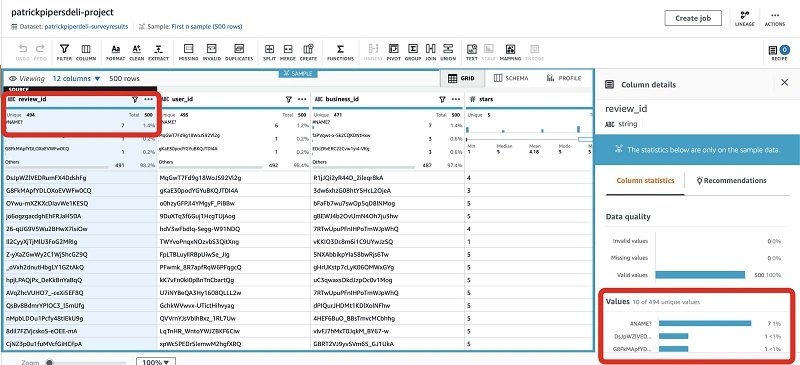Click the Create job button
Screen dimensions: 800x365
(x=693, y=18)
